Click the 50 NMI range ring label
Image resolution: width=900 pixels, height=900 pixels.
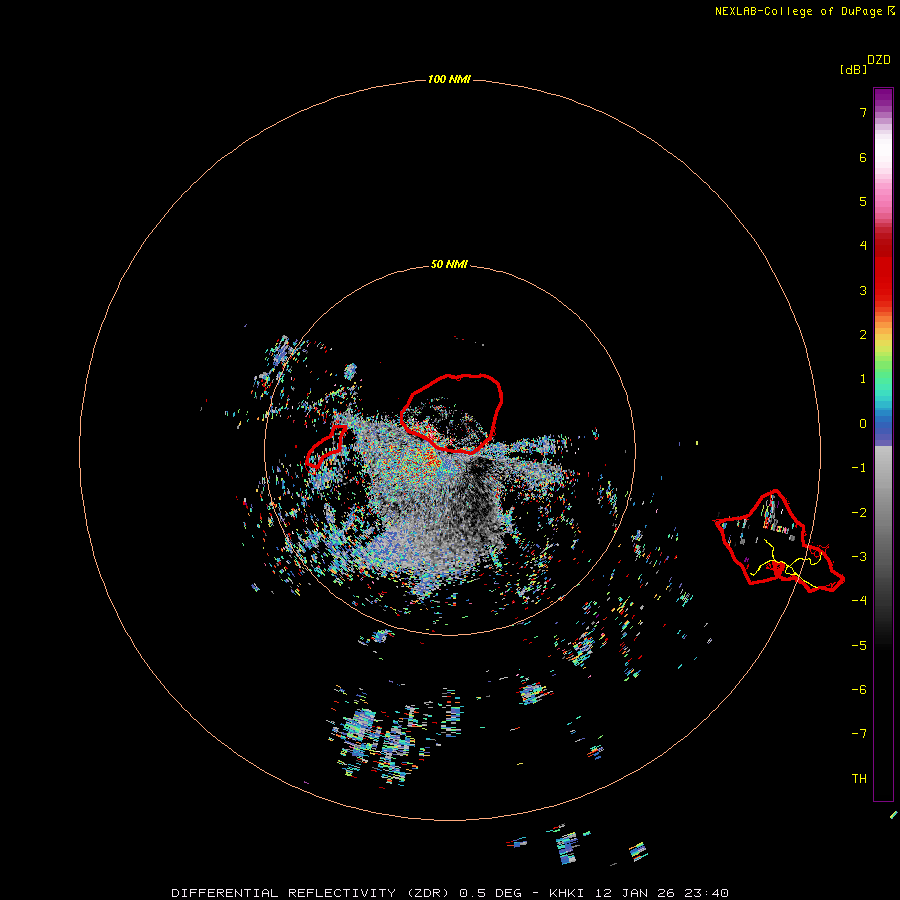click(x=449, y=264)
